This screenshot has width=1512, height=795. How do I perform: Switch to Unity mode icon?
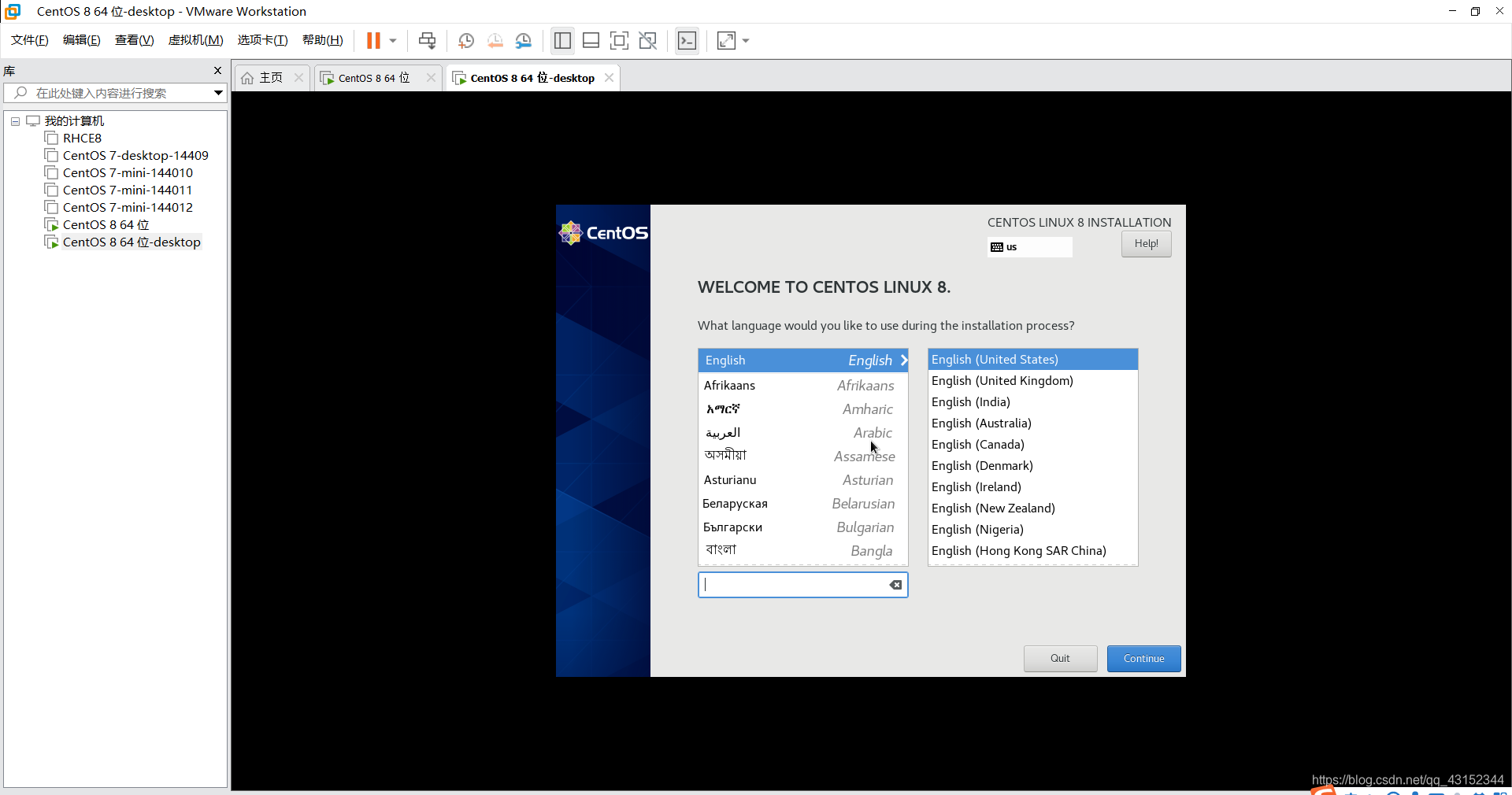click(x=648, y=40)
